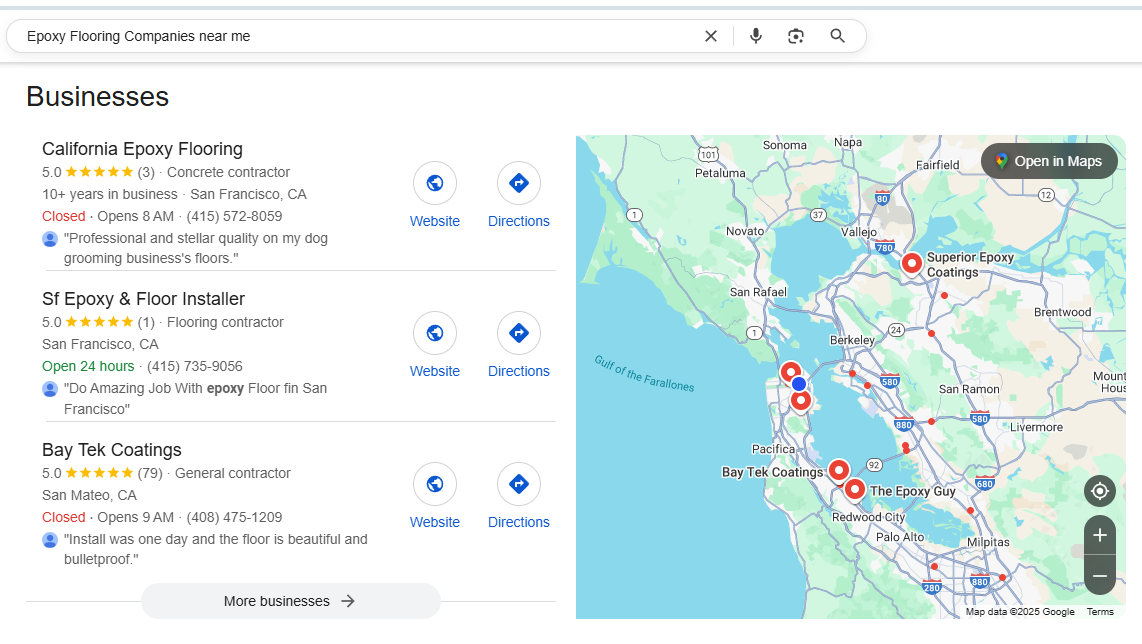Select The Epoxy Guy map pin

(854, 489)
